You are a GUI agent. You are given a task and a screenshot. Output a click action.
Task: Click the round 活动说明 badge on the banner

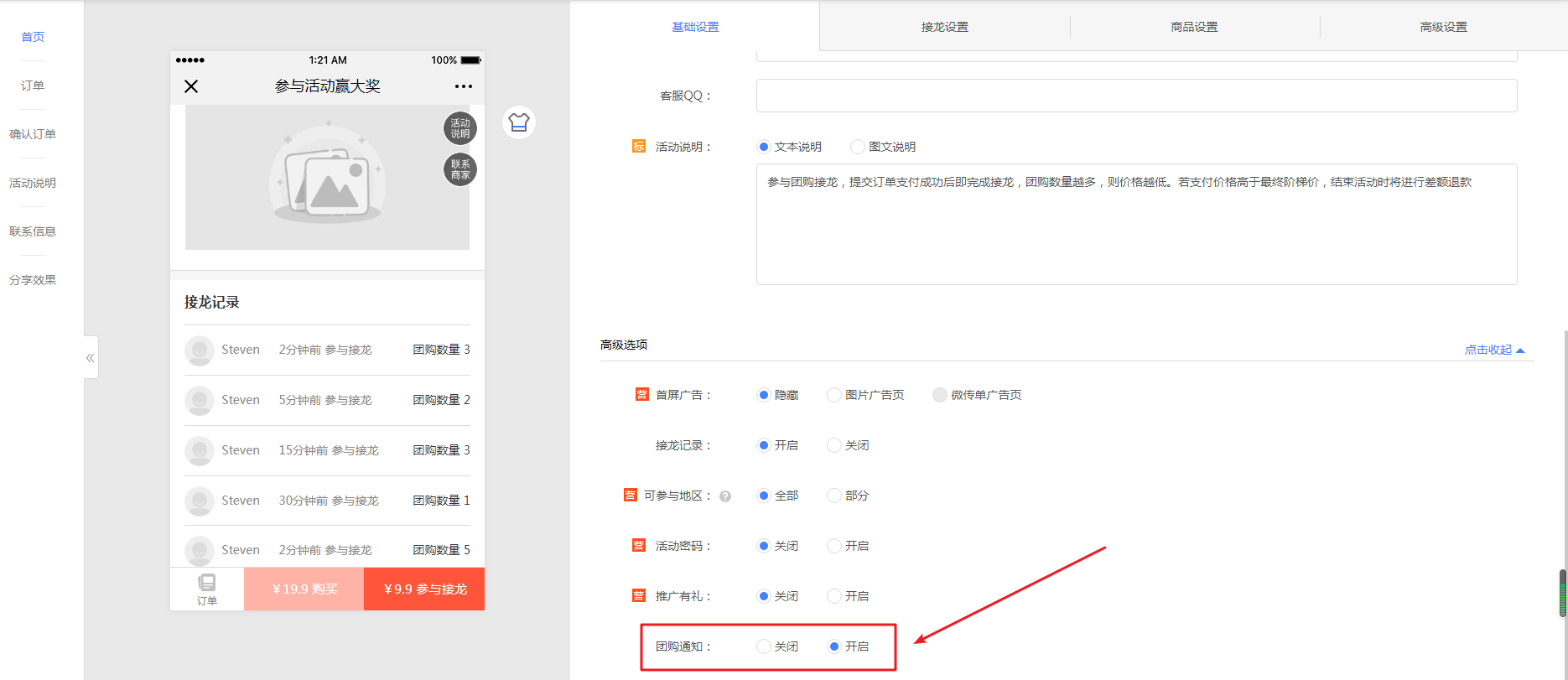(x=460, y=128)
